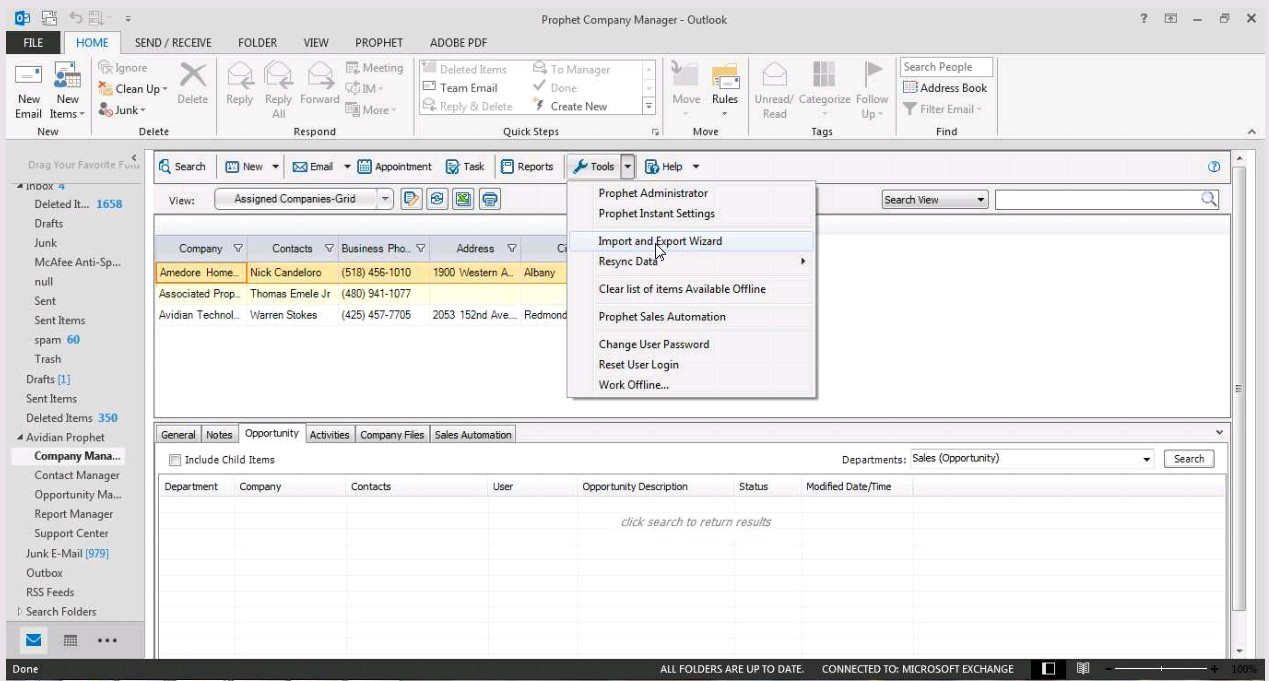The height and width of the screenshot is (681, 1269).
Task: Open the Company column filter
Action: pos(238,249)
